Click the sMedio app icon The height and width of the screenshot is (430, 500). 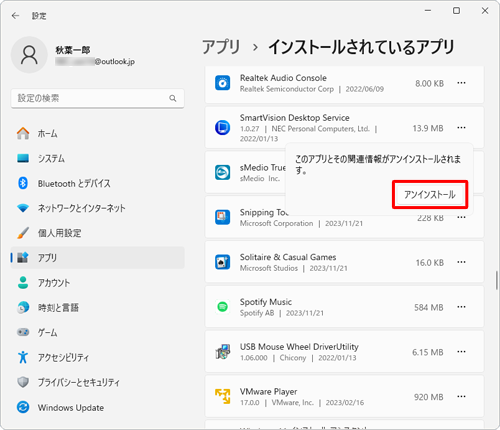point(222,172)
